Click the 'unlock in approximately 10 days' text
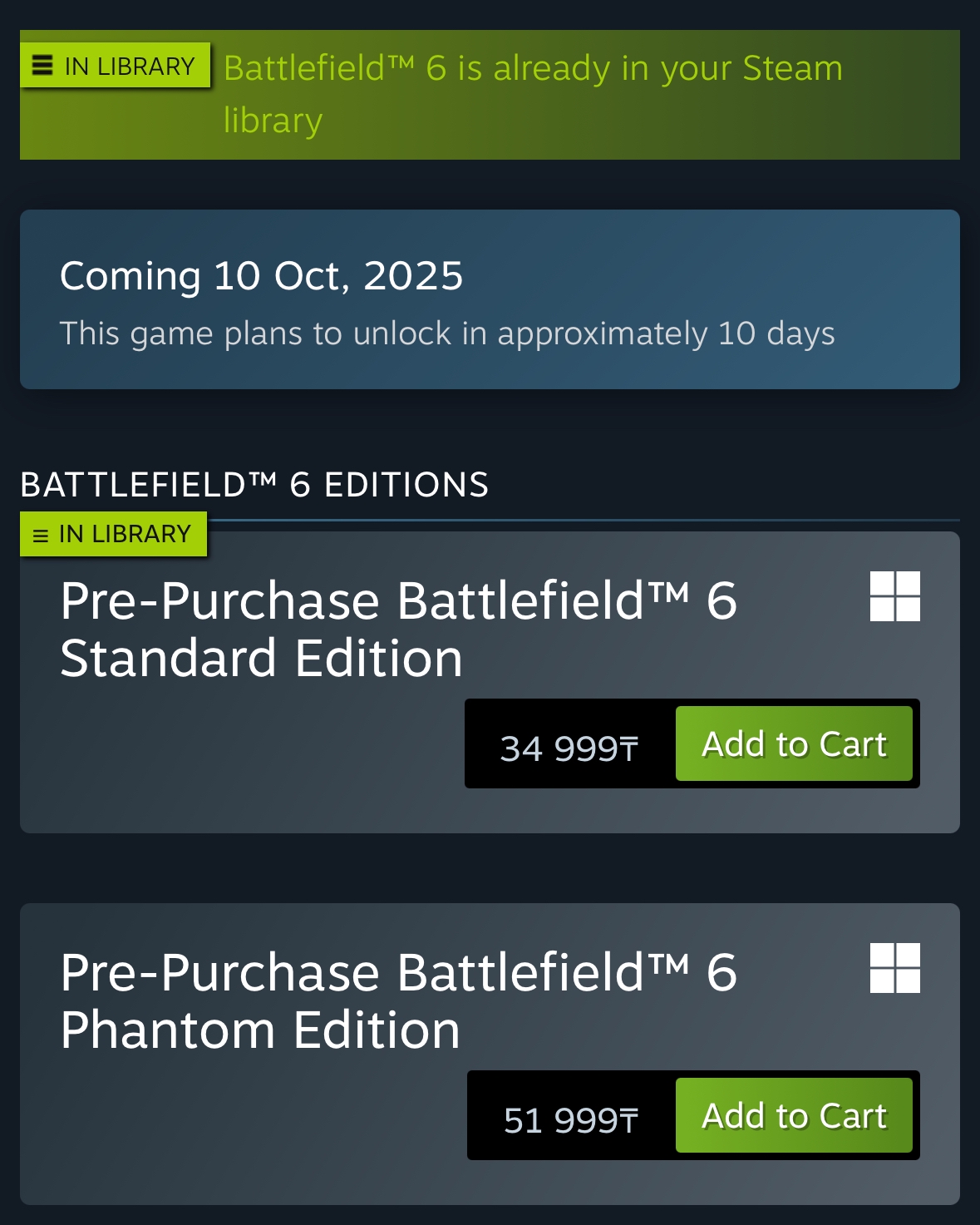Viewport: 980px width, 1225px height. pos(447,333)
